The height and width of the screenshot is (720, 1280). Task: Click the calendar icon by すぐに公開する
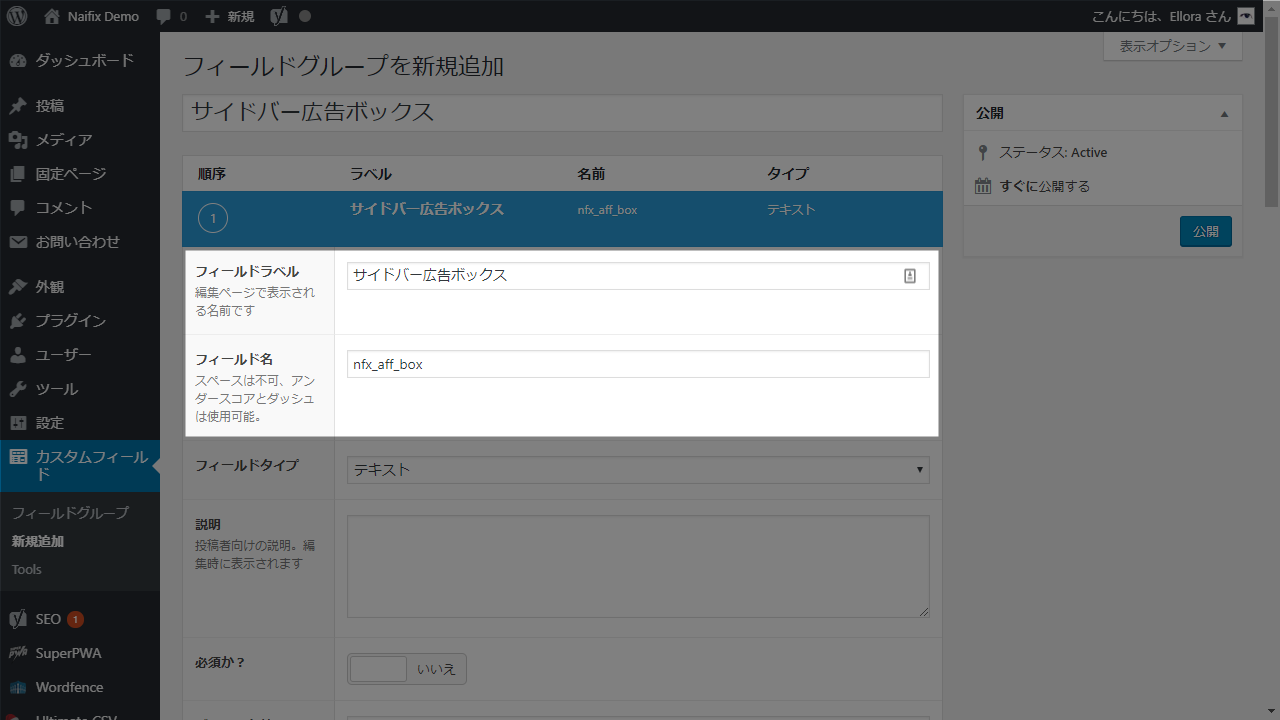(x=983, y=186)
